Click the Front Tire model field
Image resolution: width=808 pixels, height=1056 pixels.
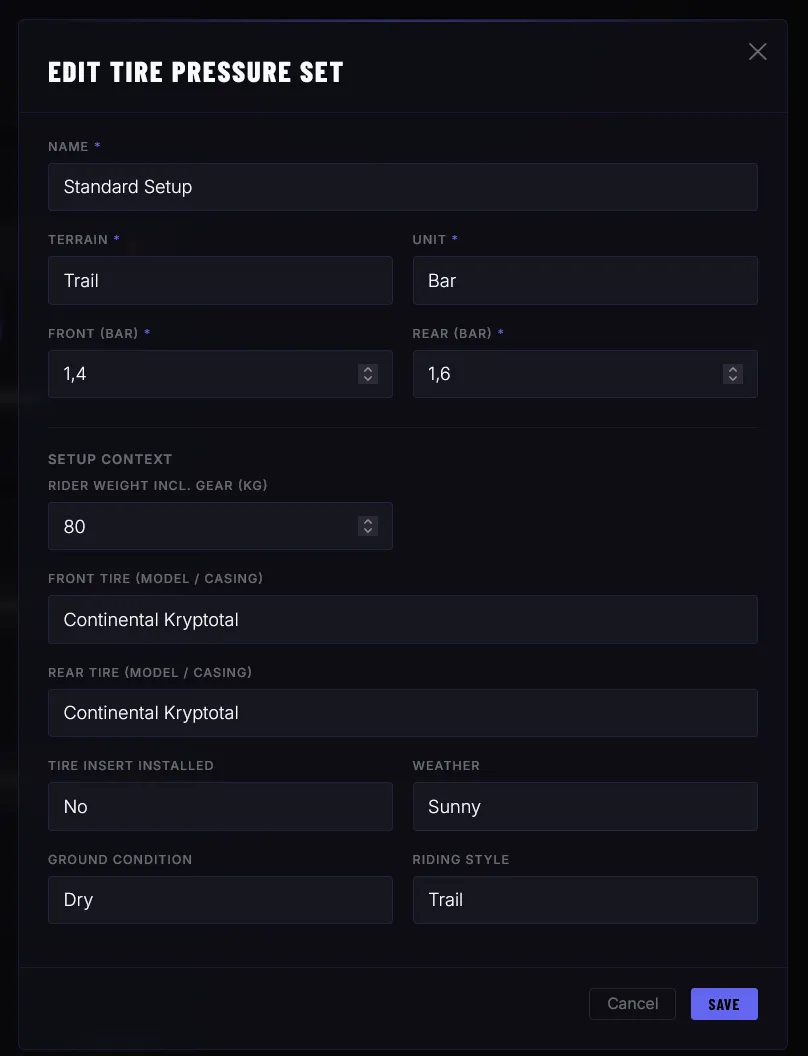[402, 620]
